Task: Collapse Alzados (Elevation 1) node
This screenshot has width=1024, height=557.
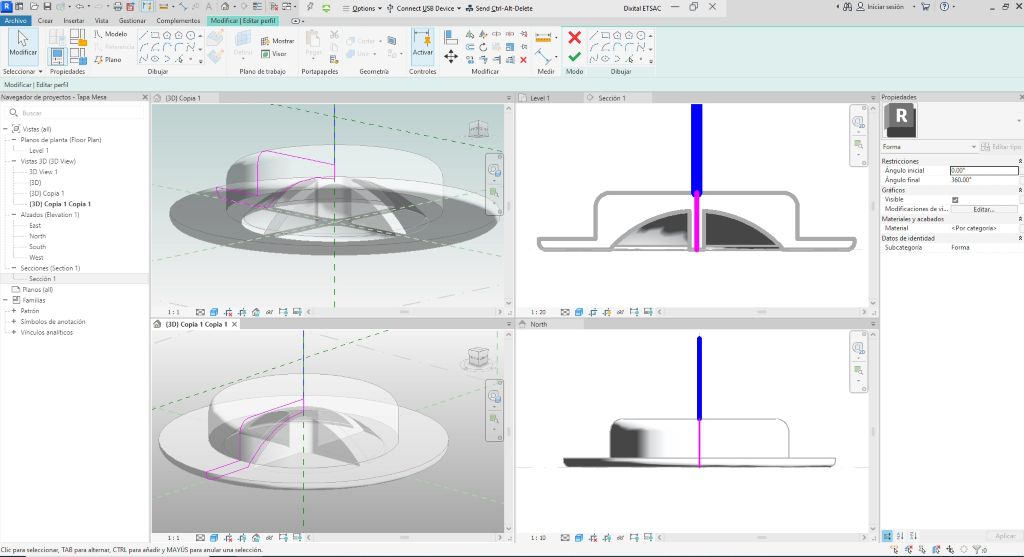Action: 14,215
